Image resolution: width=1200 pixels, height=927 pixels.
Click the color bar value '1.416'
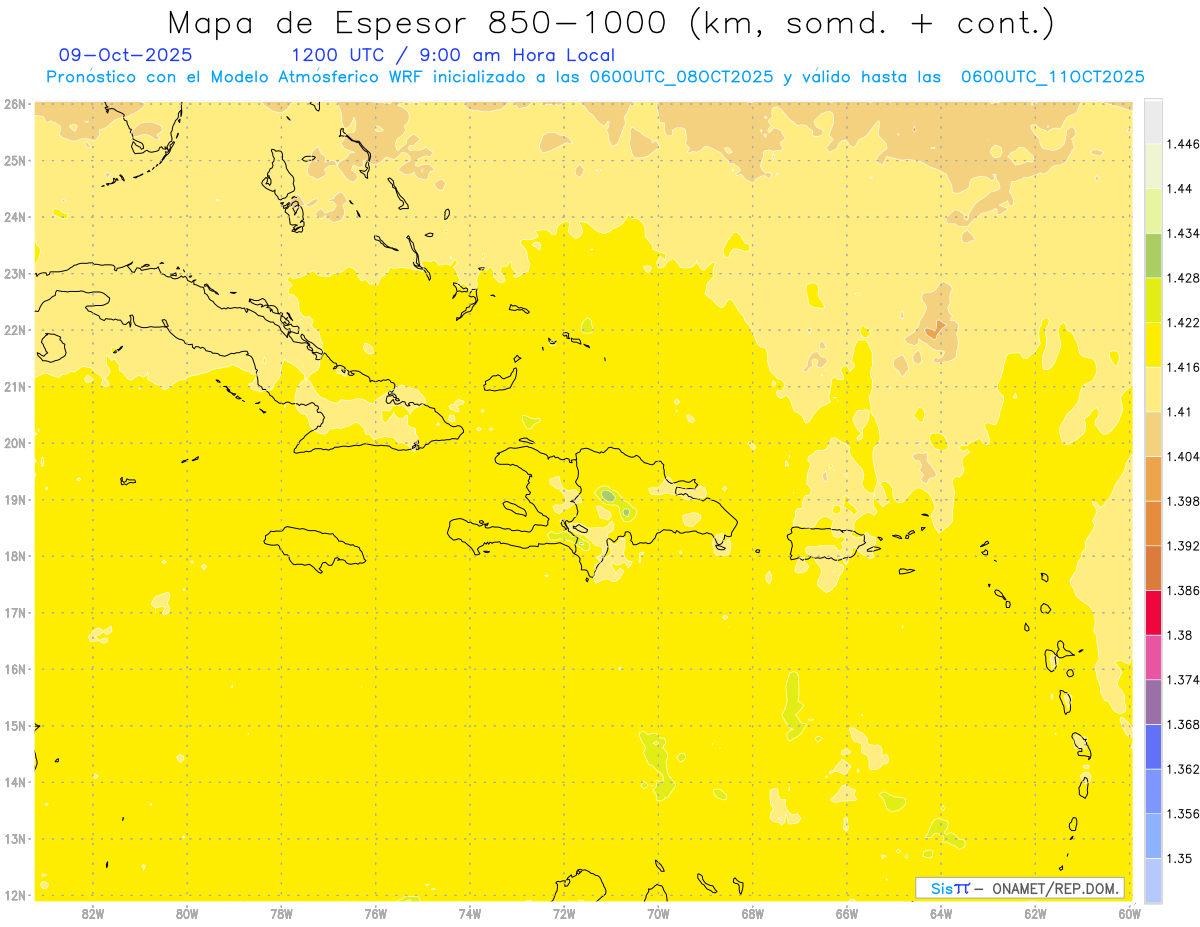pyautogui.click(x=1183, y=367)
